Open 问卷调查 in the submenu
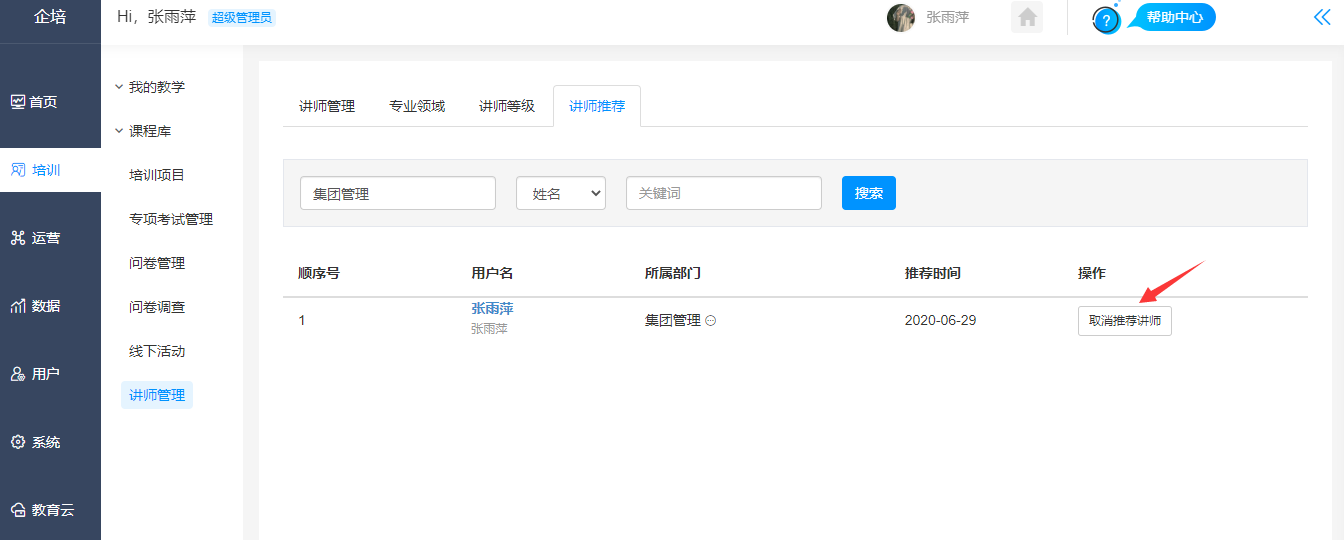The height and width of the screenshot is (540, 1344). 157,307
